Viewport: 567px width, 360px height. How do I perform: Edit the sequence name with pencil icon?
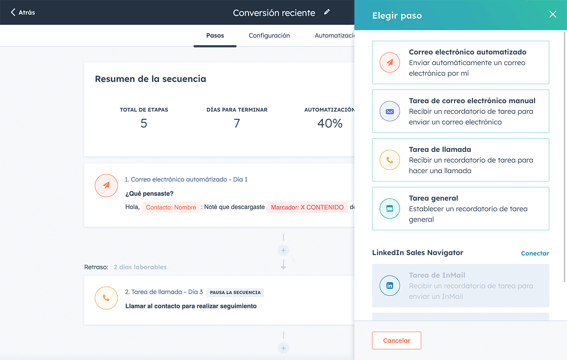pos(327,12)
